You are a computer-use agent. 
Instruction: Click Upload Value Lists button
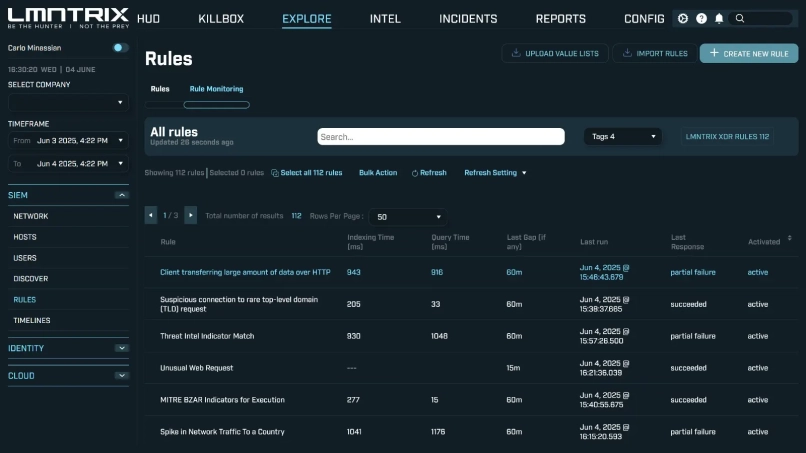point(555,53)
